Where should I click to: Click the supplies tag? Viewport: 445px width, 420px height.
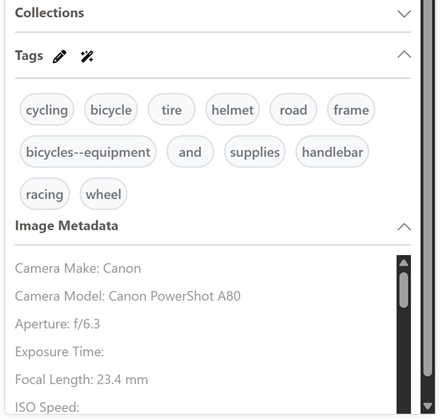pos(255,152)
